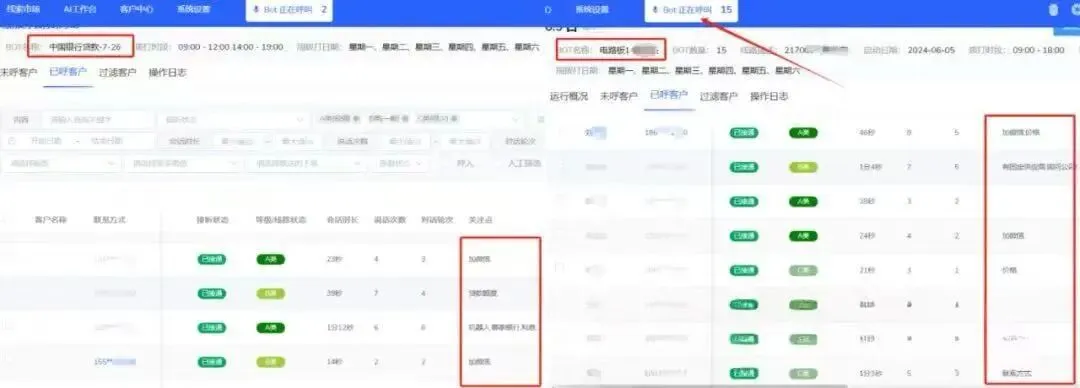This screenshot has height=388, width=1080.
Task: Open 客户中心 in the top navigation
Action: pos(136,10)
